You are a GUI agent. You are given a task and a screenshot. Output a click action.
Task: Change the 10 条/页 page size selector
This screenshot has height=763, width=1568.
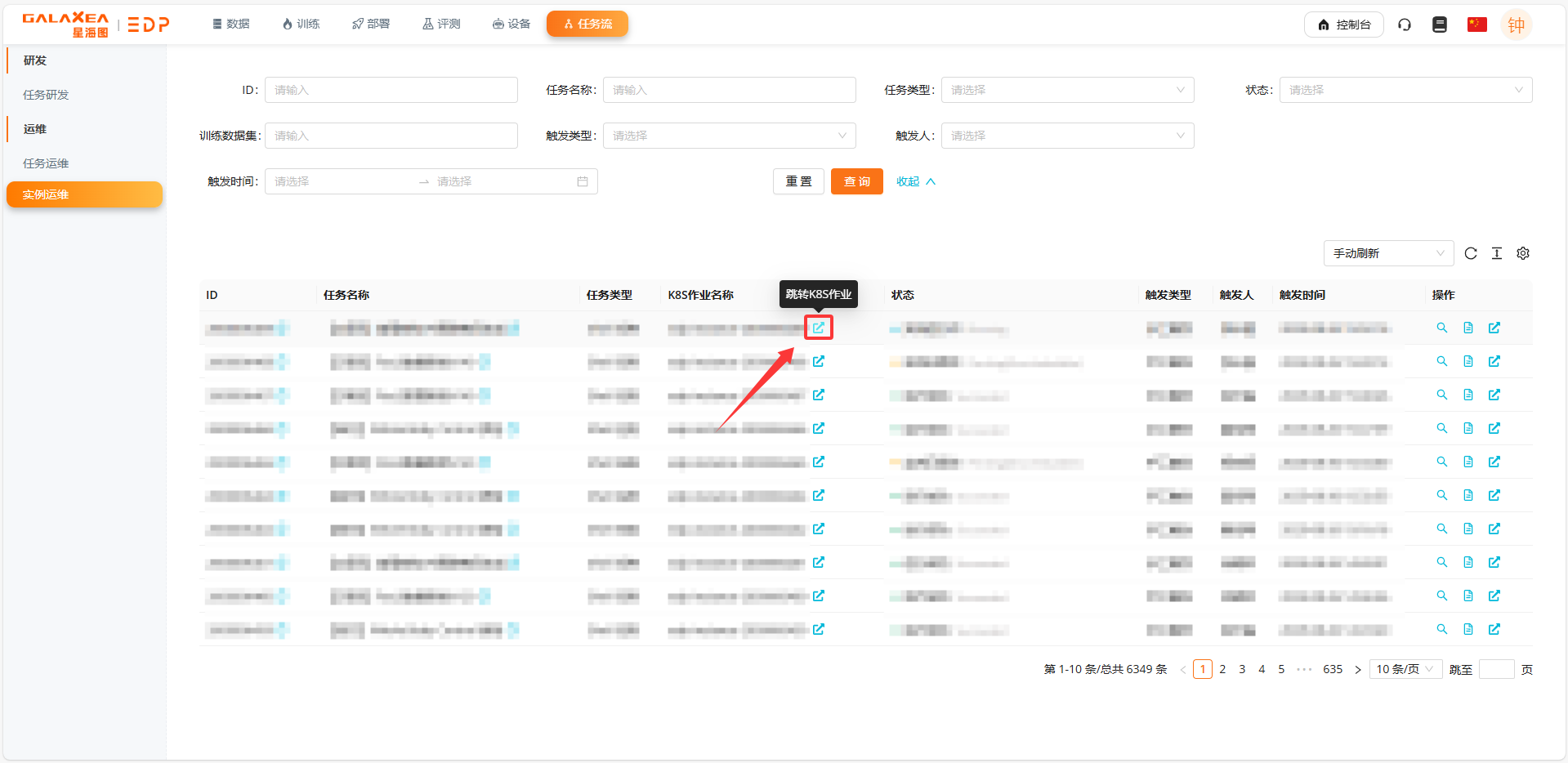(1405, 669)
